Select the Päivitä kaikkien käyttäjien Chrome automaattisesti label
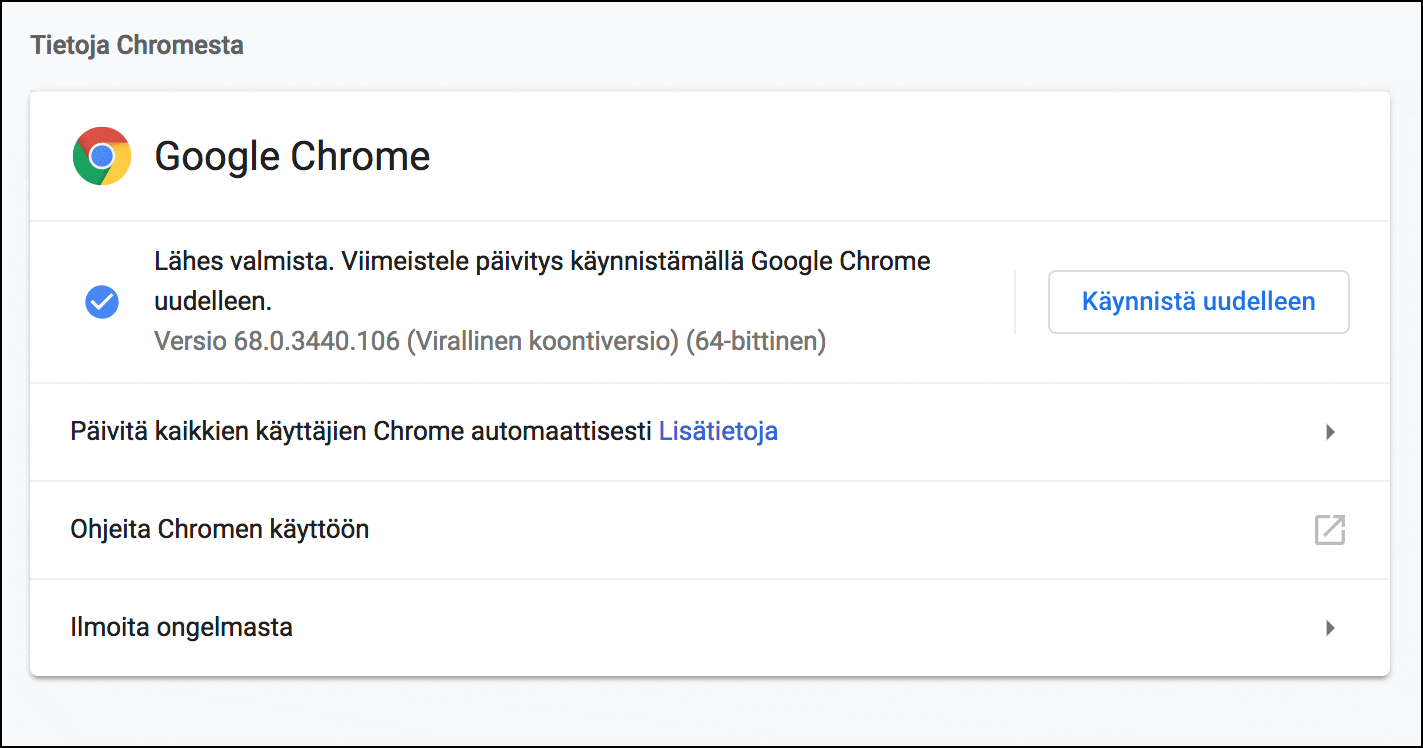 [361, 432]
